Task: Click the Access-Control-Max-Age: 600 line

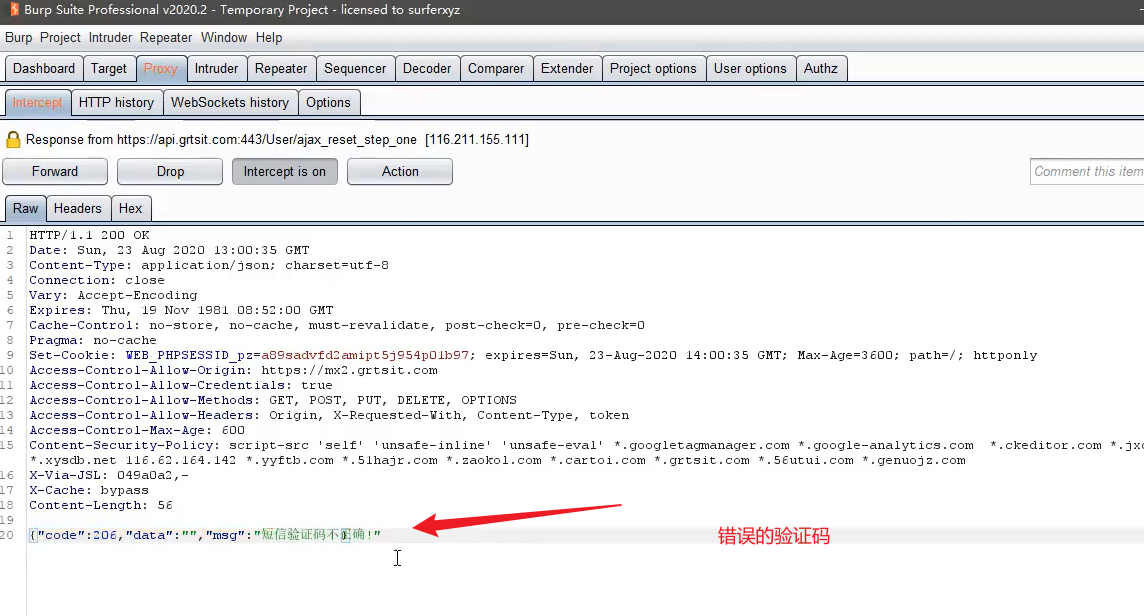Action: click(x=137, y=430)
